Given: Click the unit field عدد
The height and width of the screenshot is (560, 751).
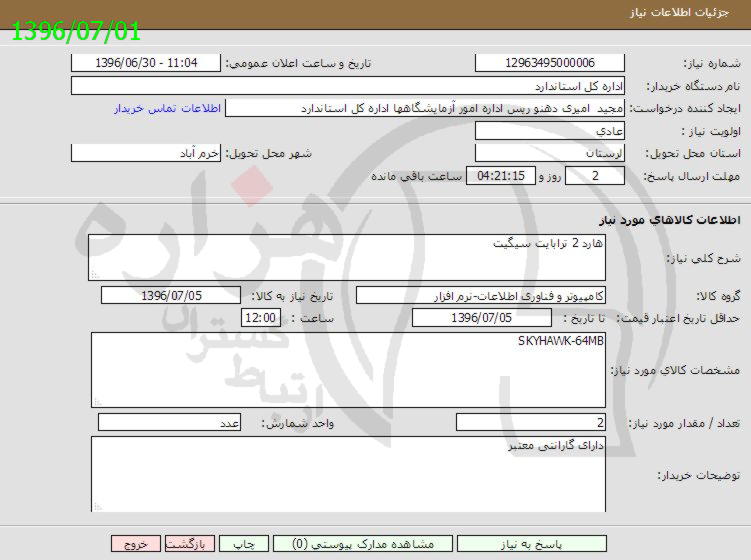Looking at the screenshot, I should point(170,423).
